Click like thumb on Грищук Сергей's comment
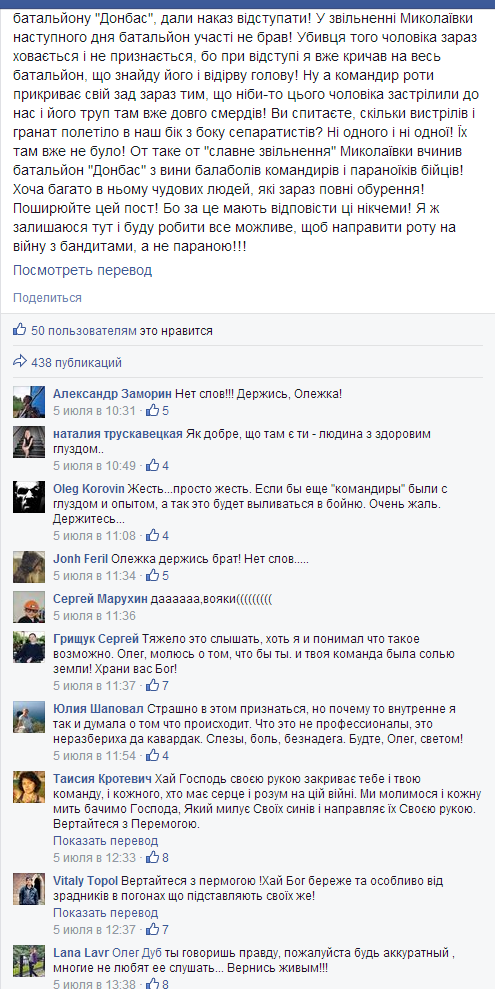 tap(152, 685)
